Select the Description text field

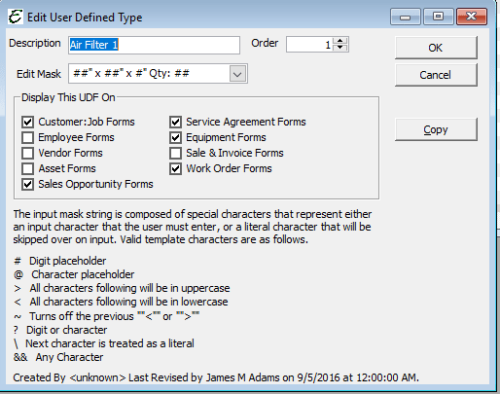point(154,45)
